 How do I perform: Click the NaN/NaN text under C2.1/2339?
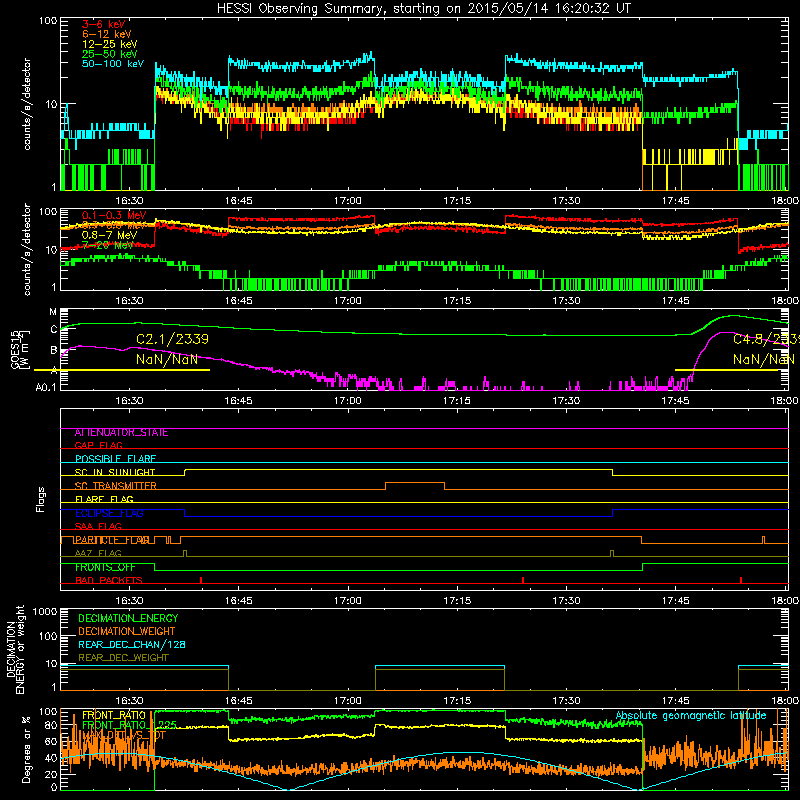pos(167,359)
